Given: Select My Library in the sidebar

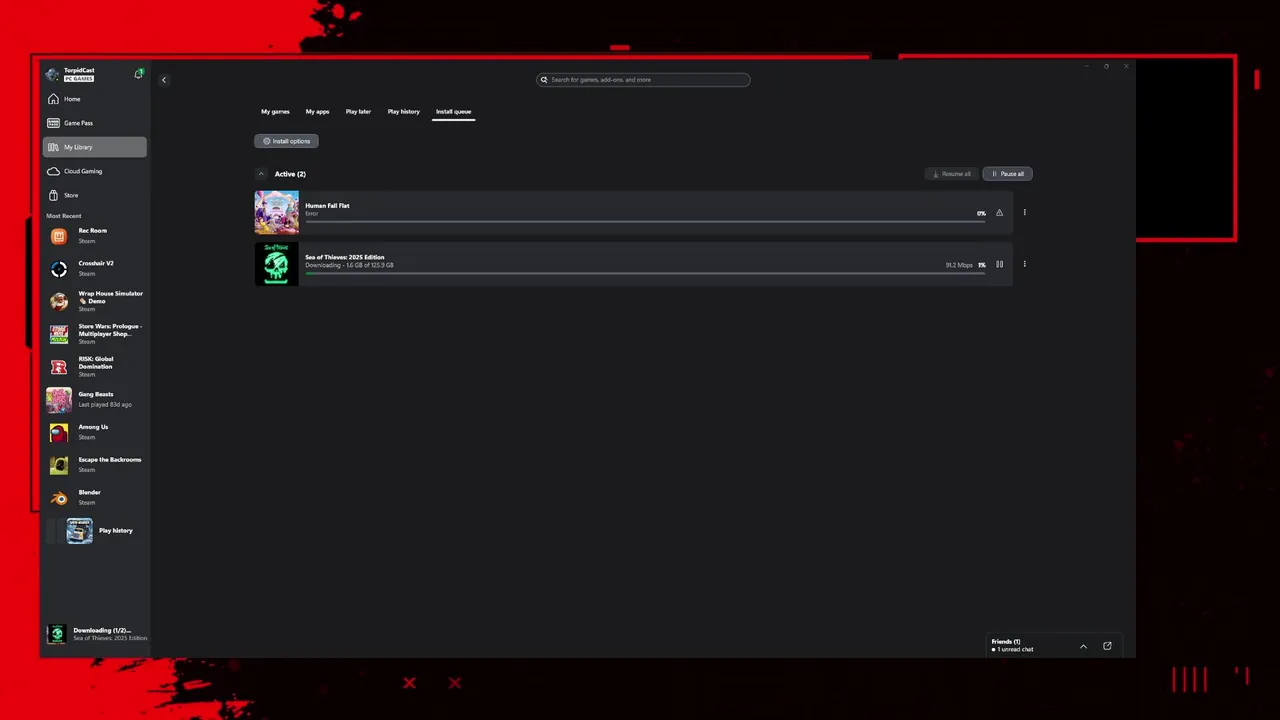Looking at the screenshot, I should pos(95,147).
